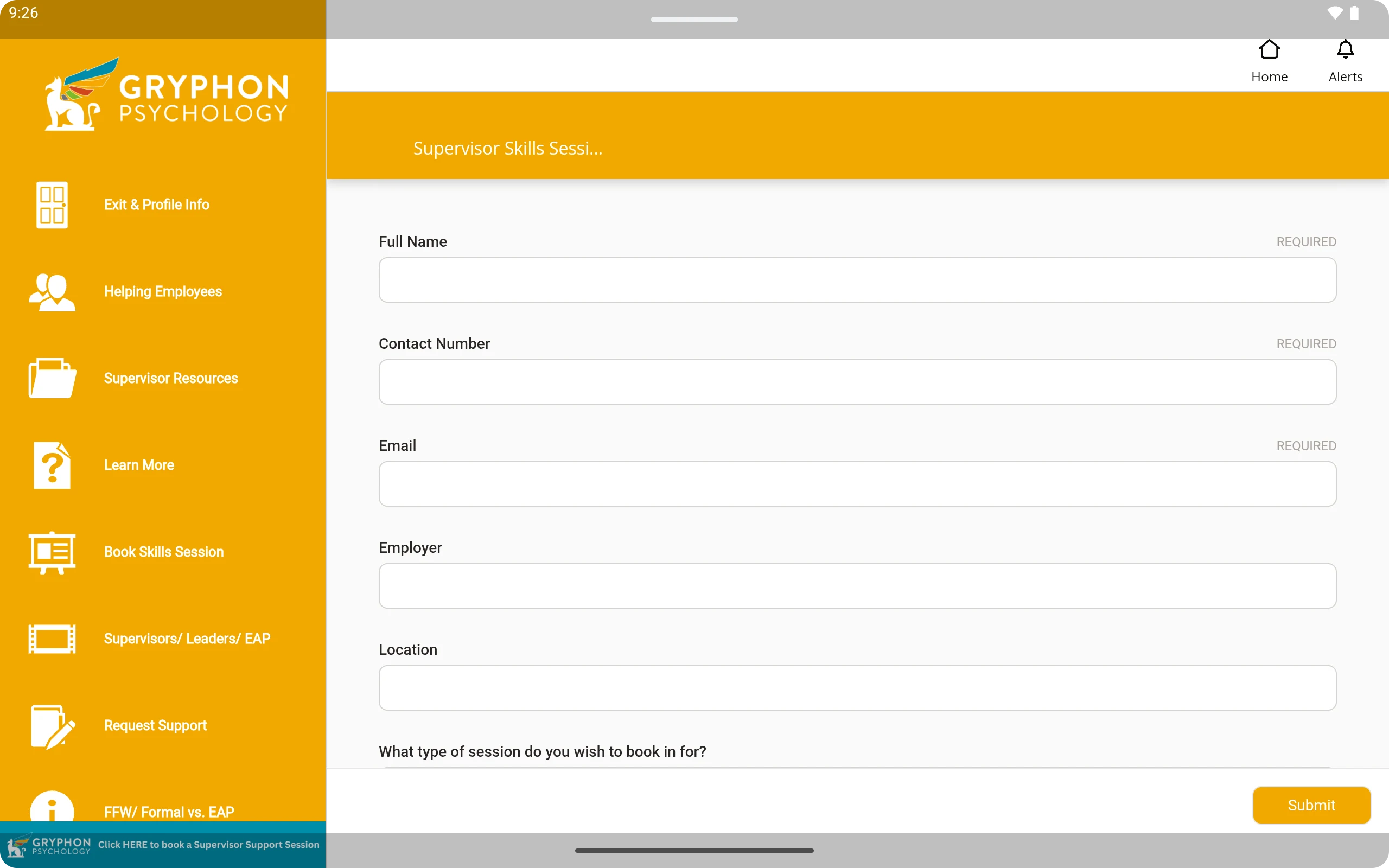Focus the Email input field
This screenshot has width=1389, height=868.
pos(857,484)
